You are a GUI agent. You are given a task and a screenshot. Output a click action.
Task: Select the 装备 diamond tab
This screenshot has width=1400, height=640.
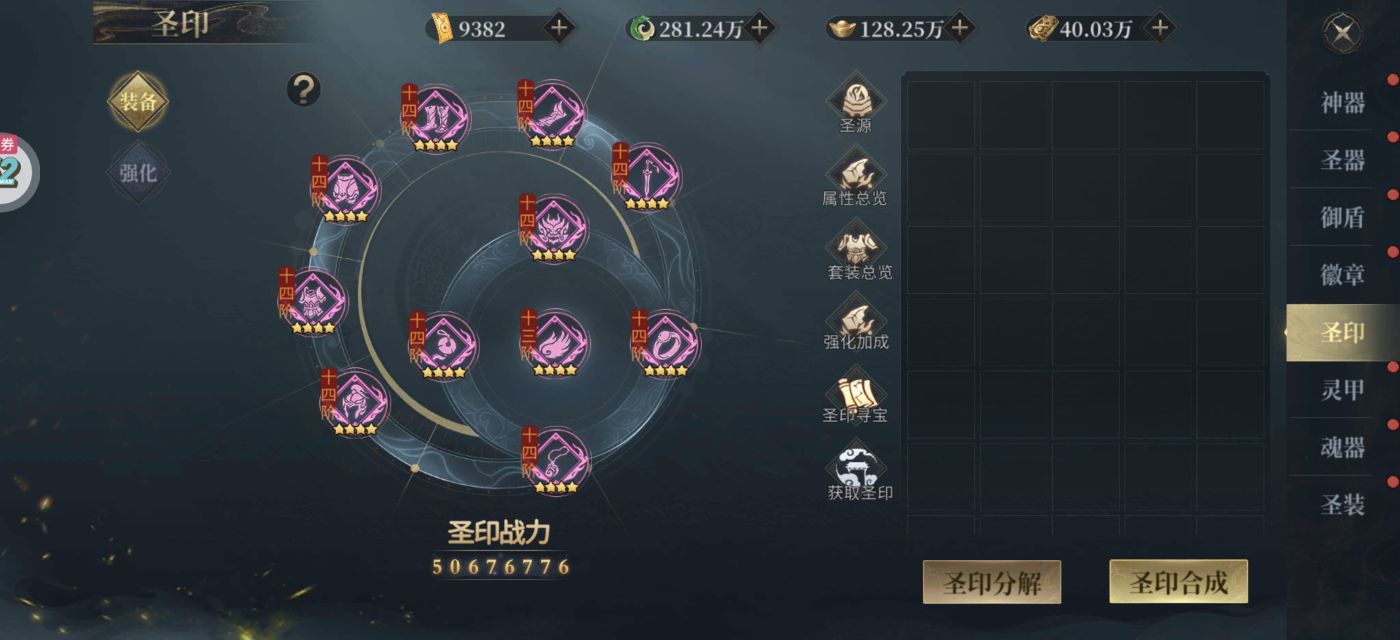[138, 101]
